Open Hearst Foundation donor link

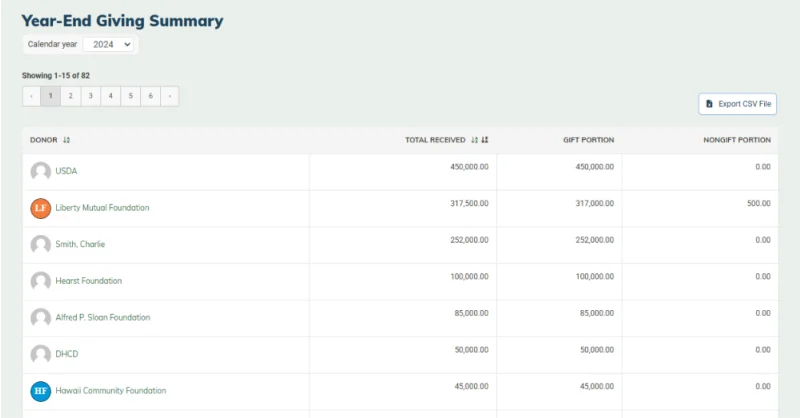89,281
